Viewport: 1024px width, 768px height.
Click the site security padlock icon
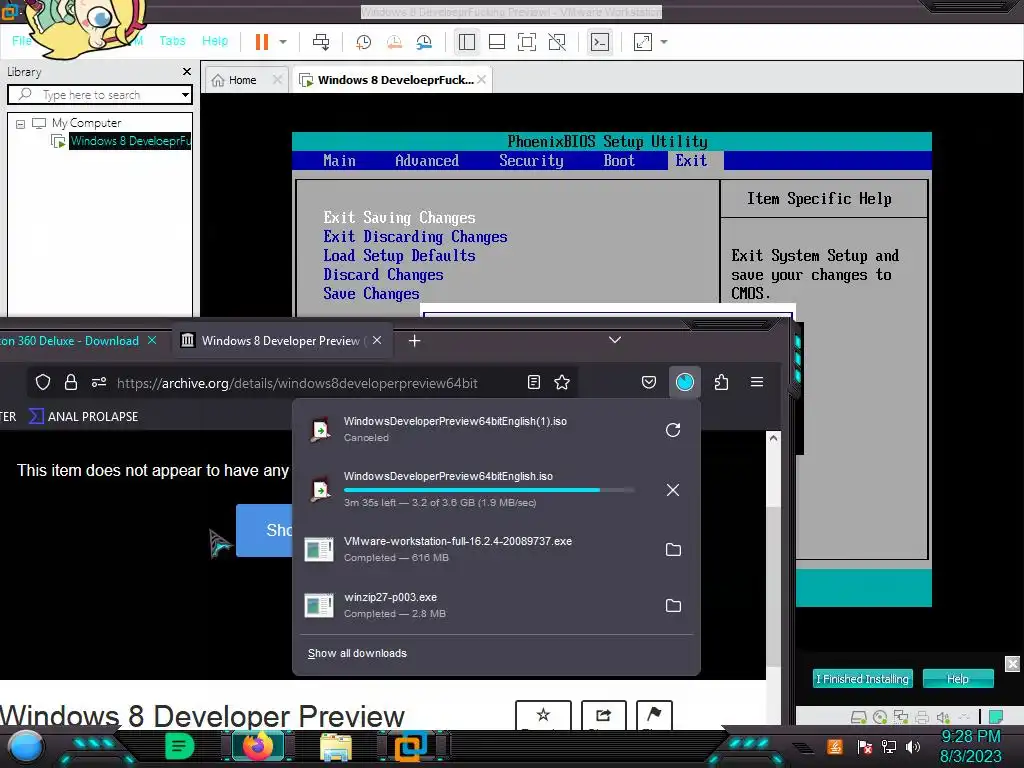(71, 382)
